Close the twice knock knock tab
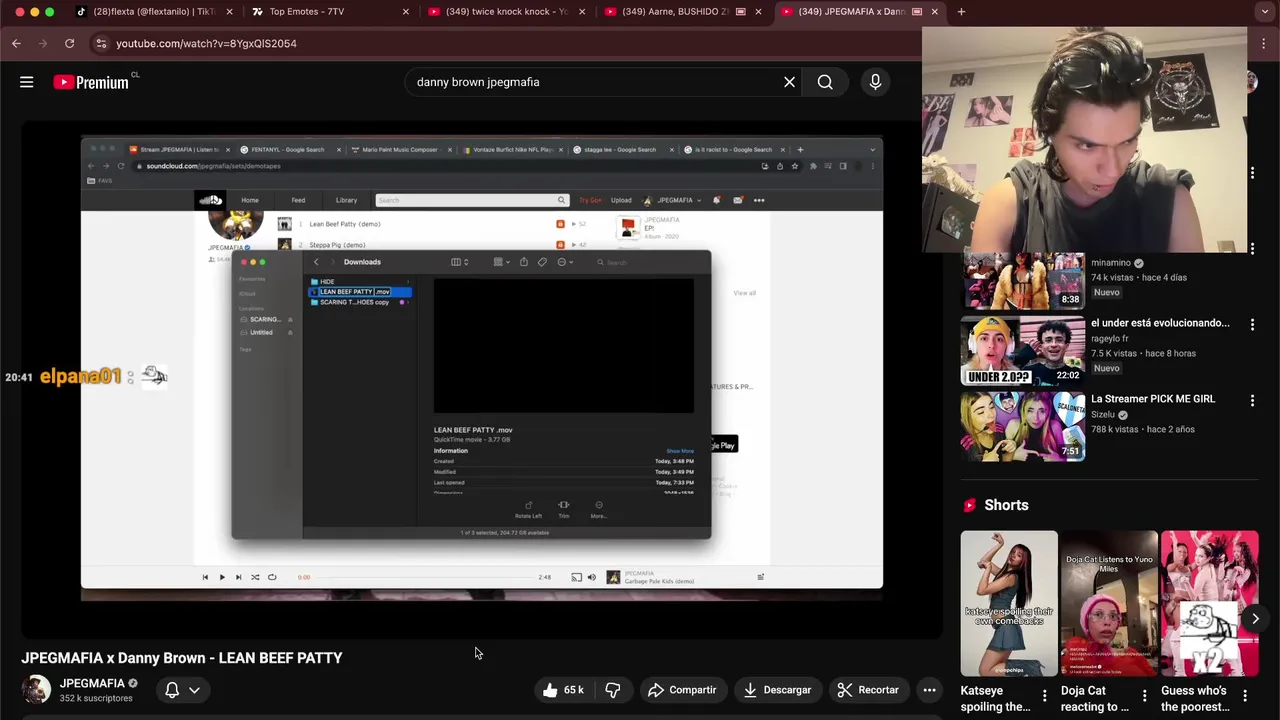 point(582,12)
